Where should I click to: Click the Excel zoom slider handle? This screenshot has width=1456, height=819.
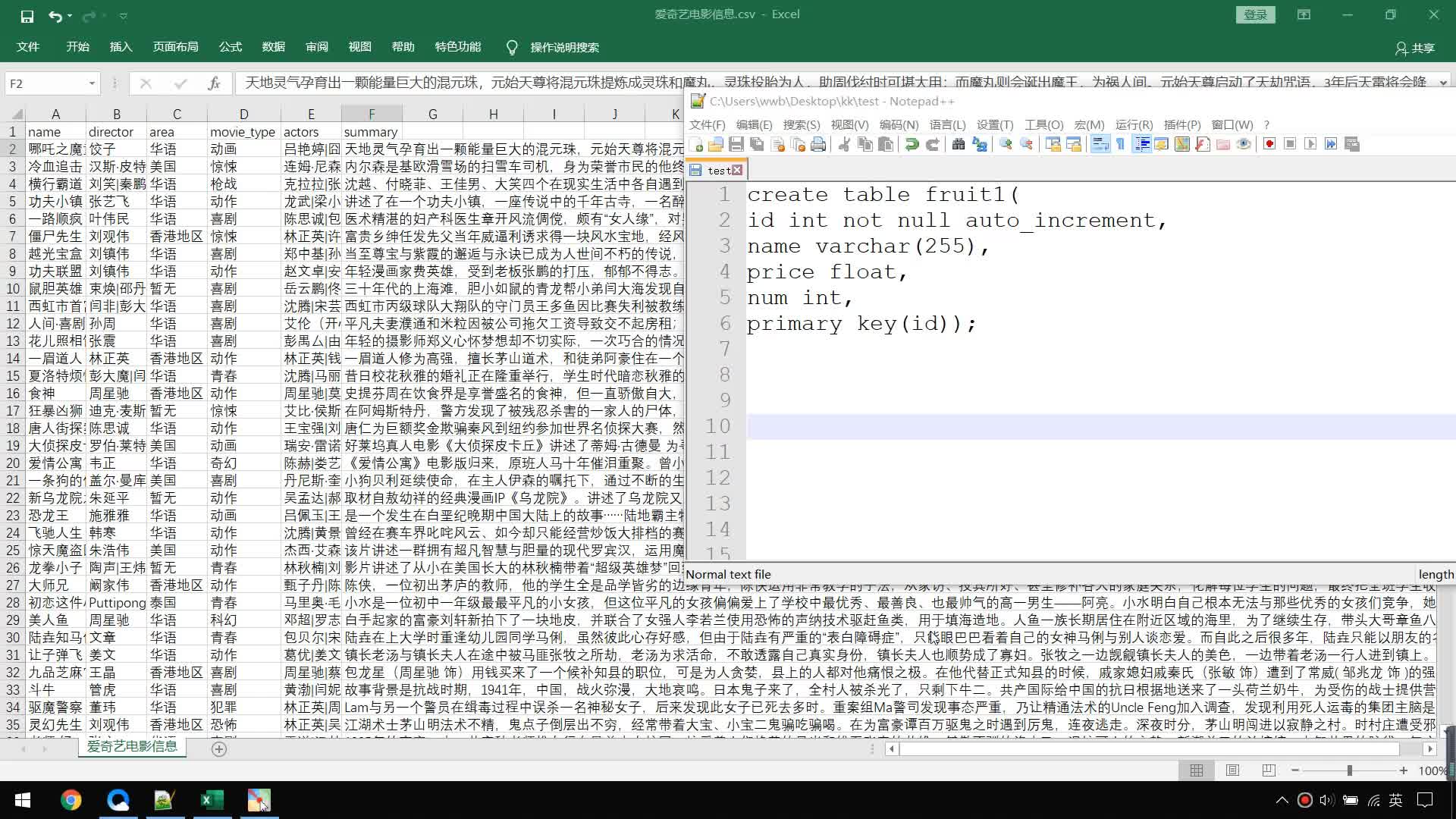(1349, 770)
